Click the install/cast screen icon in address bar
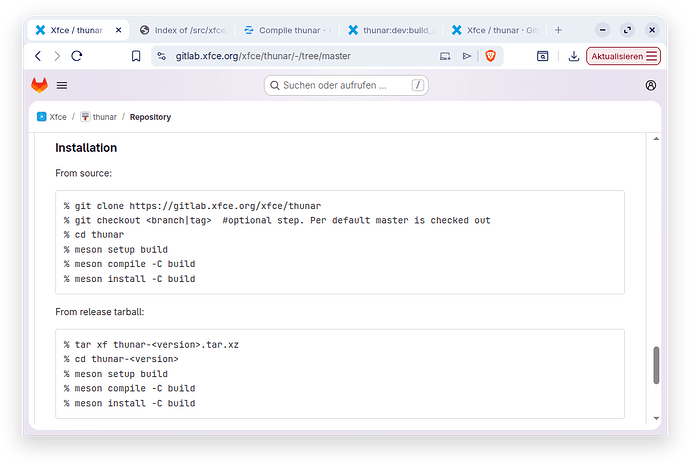 (x=445, y=56)
